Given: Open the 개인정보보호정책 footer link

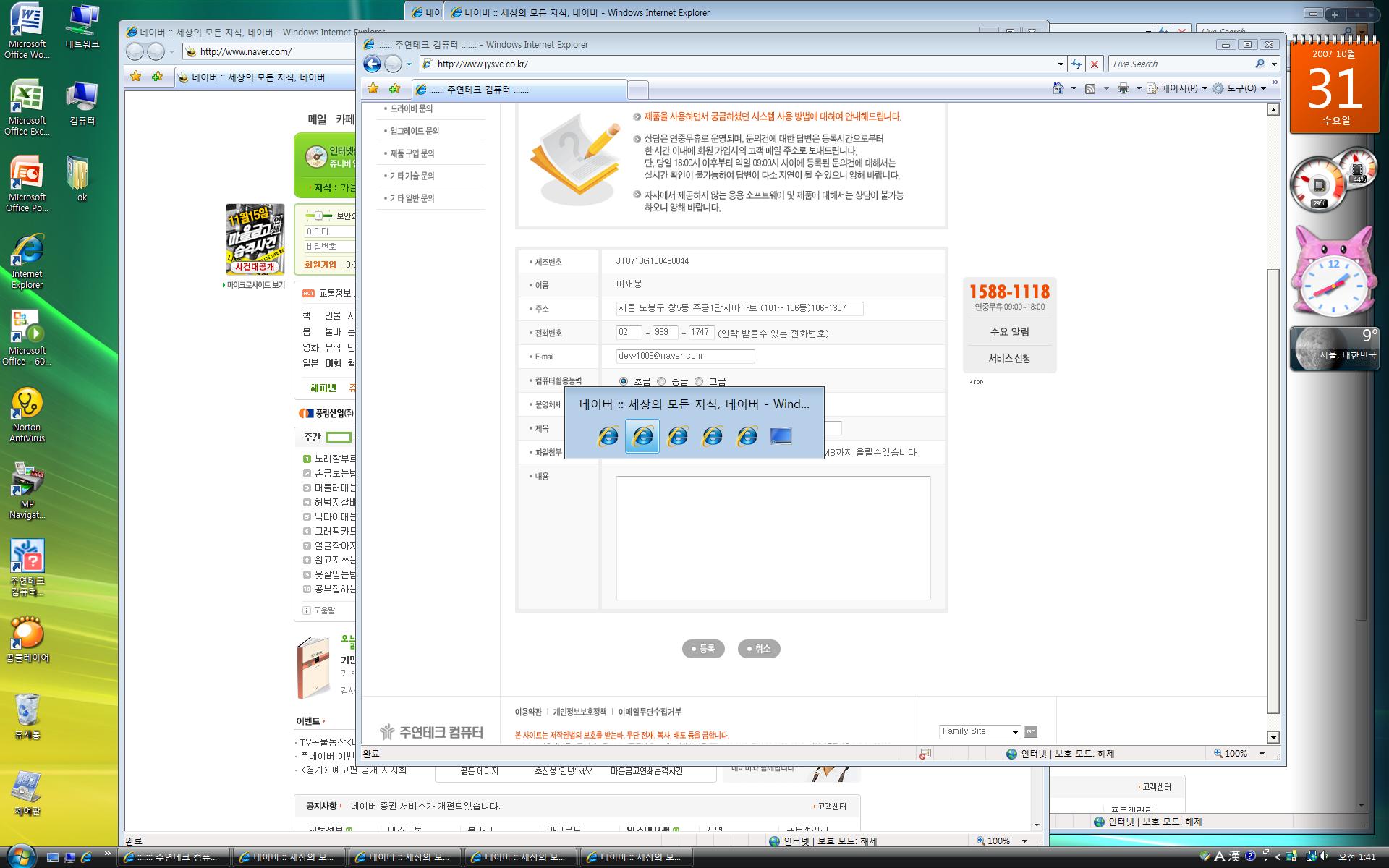Looking at the screenshot, I should point(580,712).
